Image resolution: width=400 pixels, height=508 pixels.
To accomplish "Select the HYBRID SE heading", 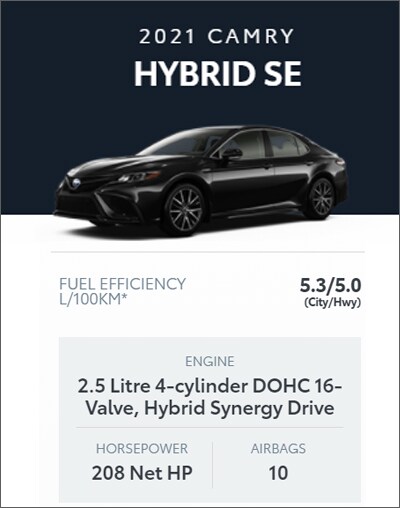I will click(x=218, y=74).
